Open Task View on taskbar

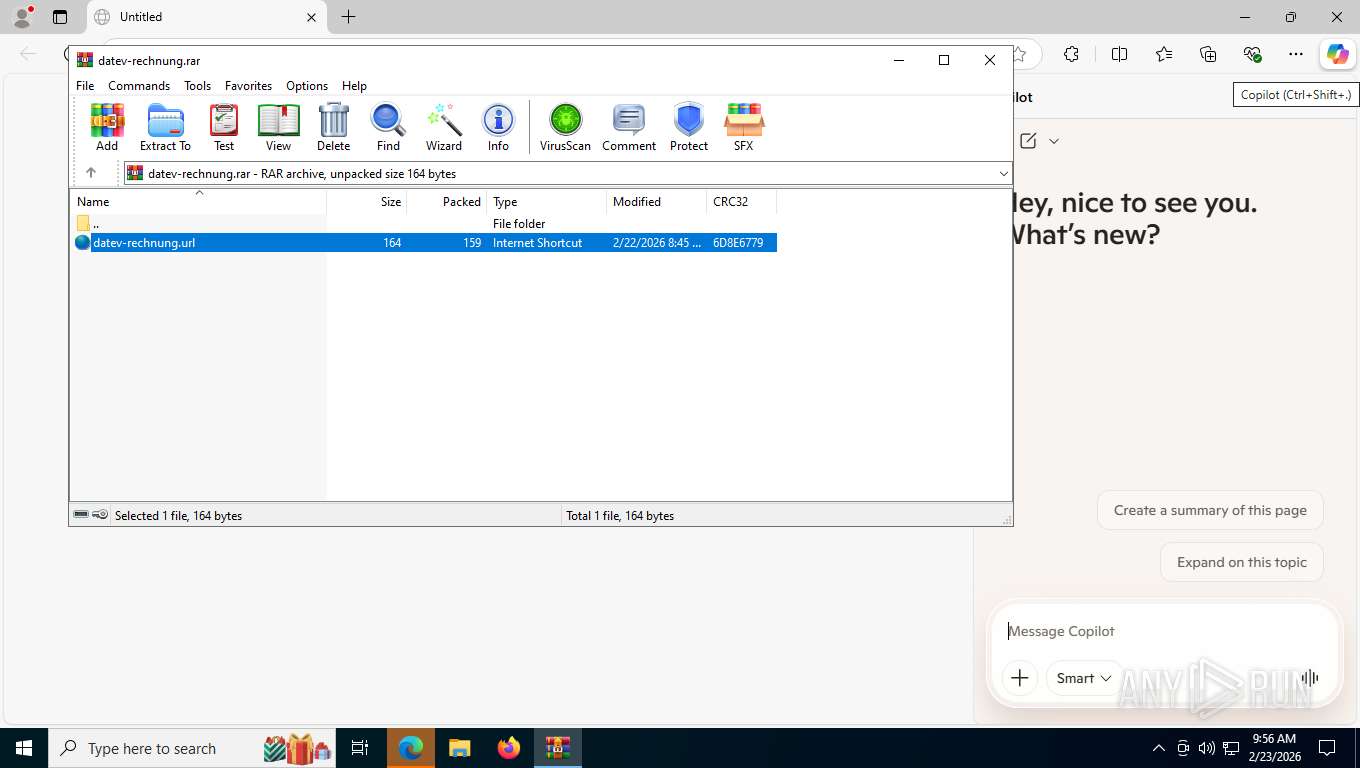[x=360, y=748]
